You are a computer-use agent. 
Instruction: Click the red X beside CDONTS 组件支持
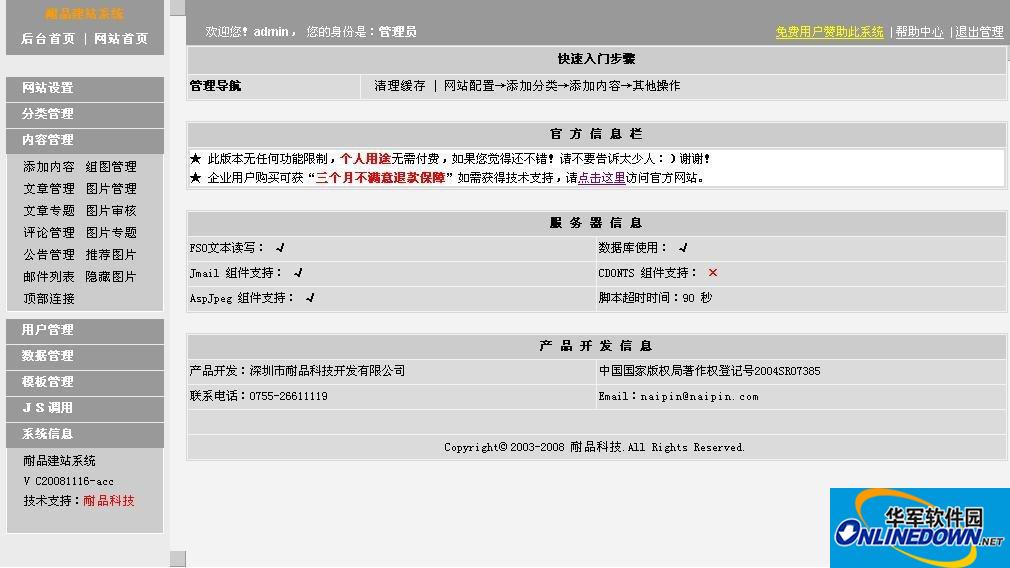(x=712, y=272)
